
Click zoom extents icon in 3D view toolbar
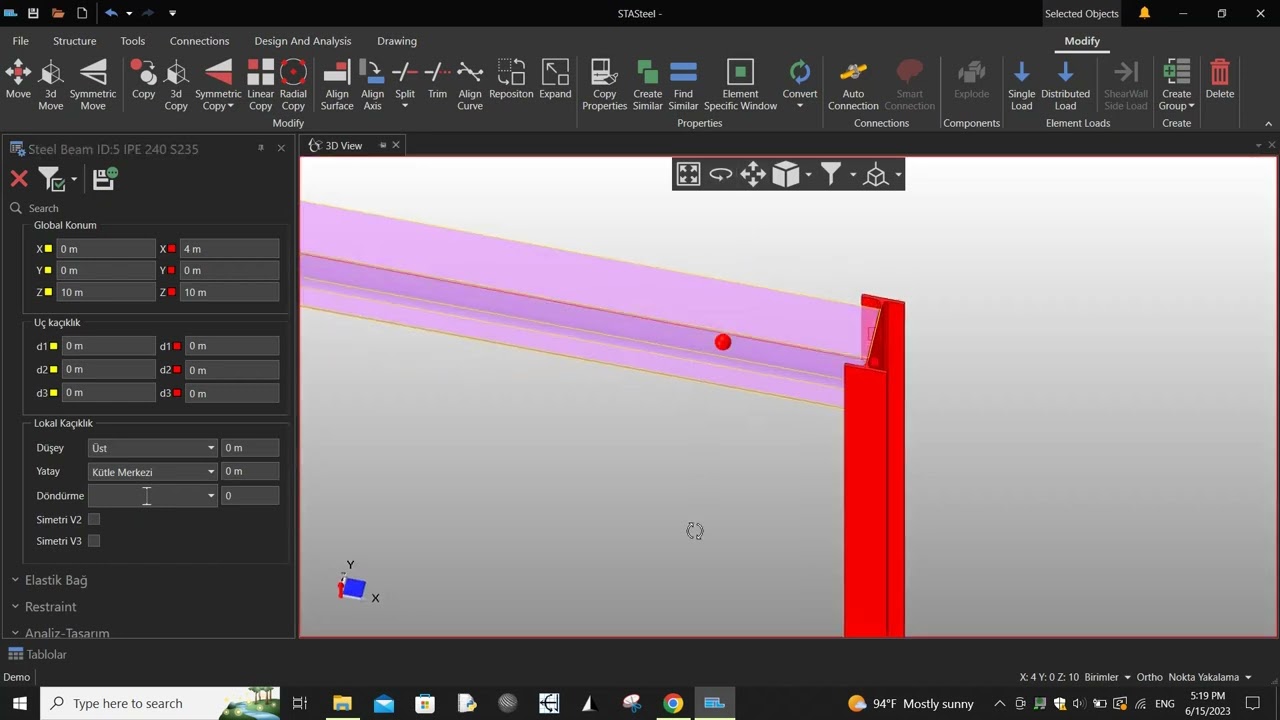(x=688, y=174)
